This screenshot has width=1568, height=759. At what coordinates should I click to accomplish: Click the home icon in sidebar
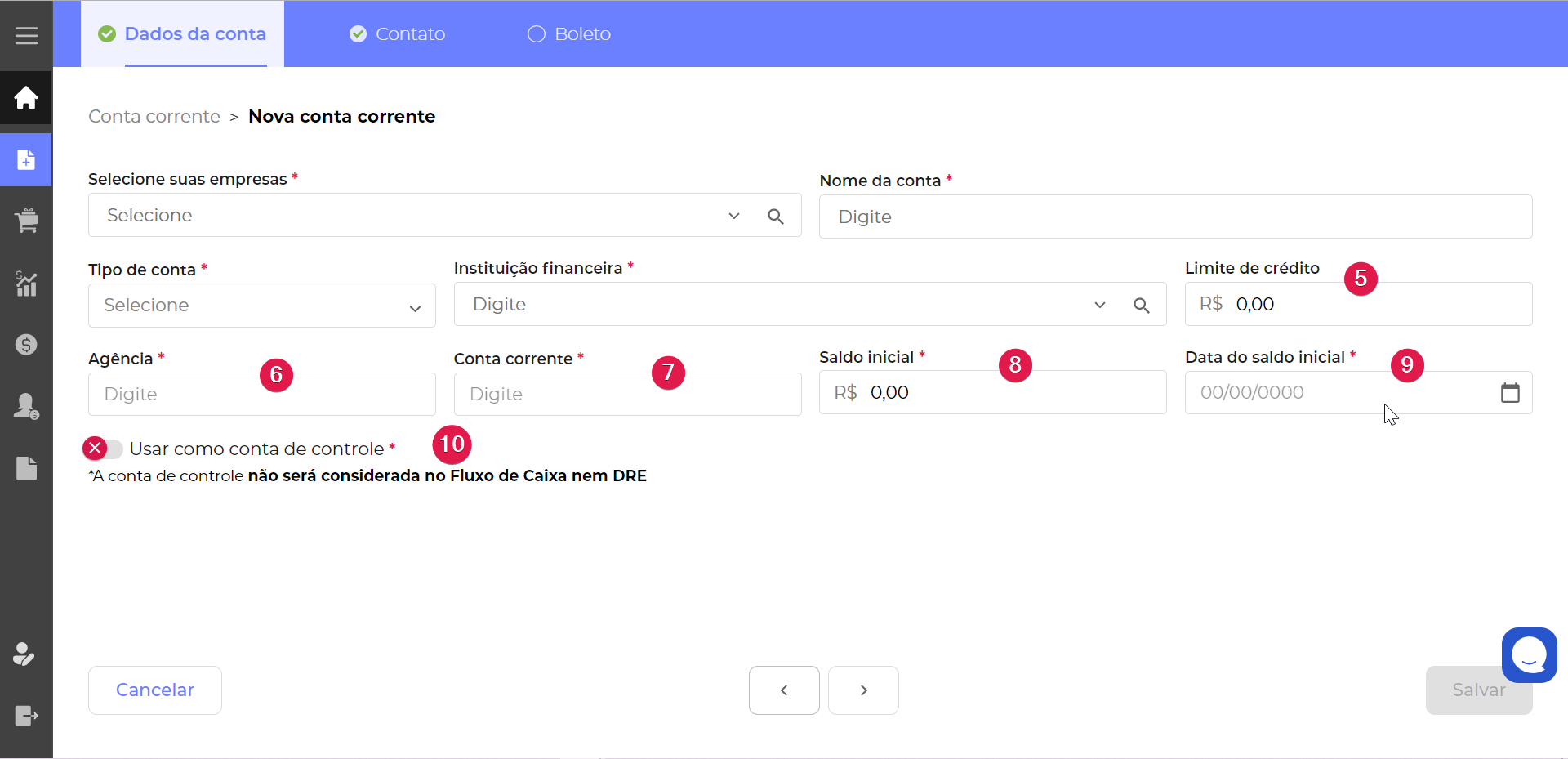click(x=26, y=98)
